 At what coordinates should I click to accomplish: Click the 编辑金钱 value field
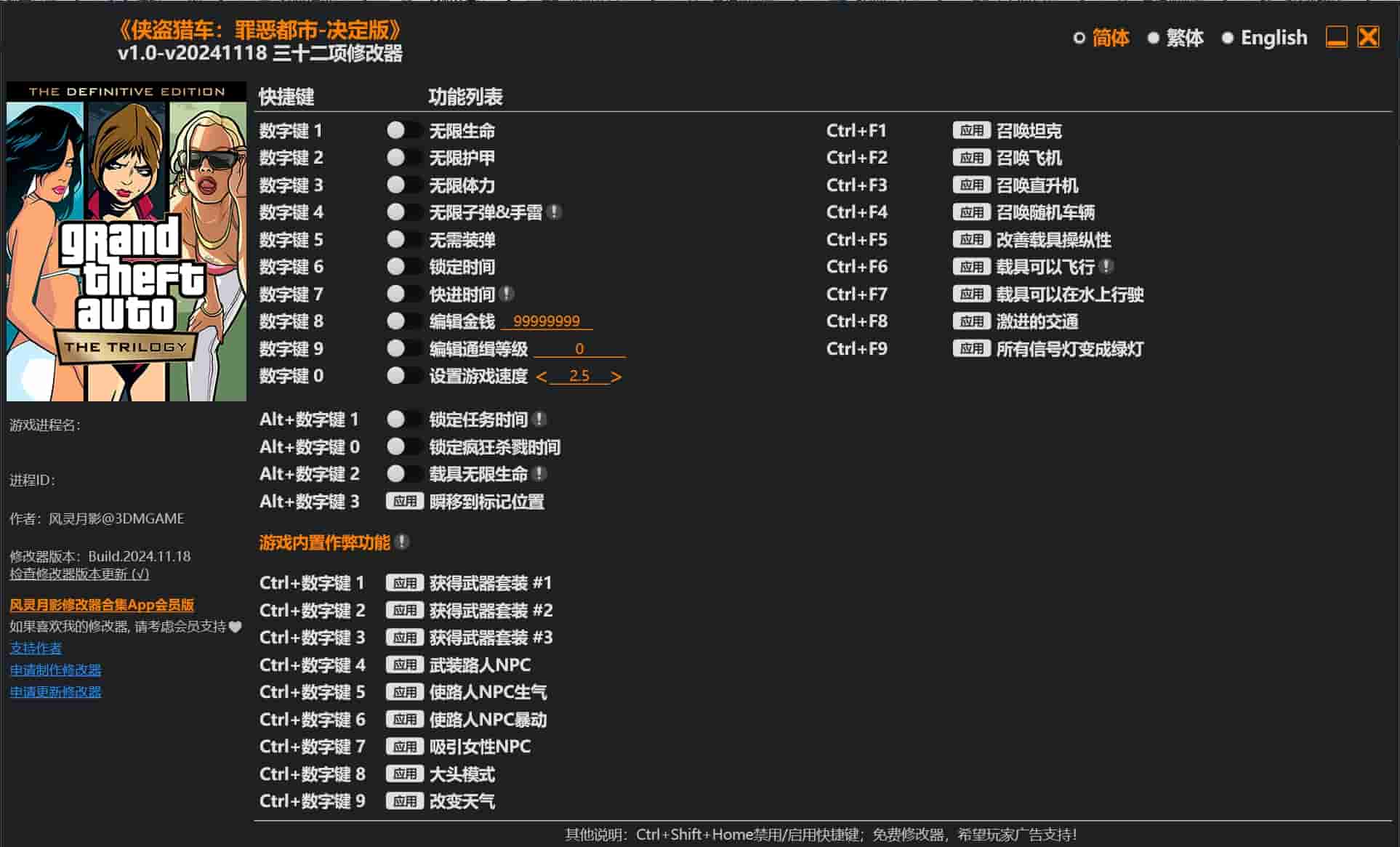coord(547,321)
